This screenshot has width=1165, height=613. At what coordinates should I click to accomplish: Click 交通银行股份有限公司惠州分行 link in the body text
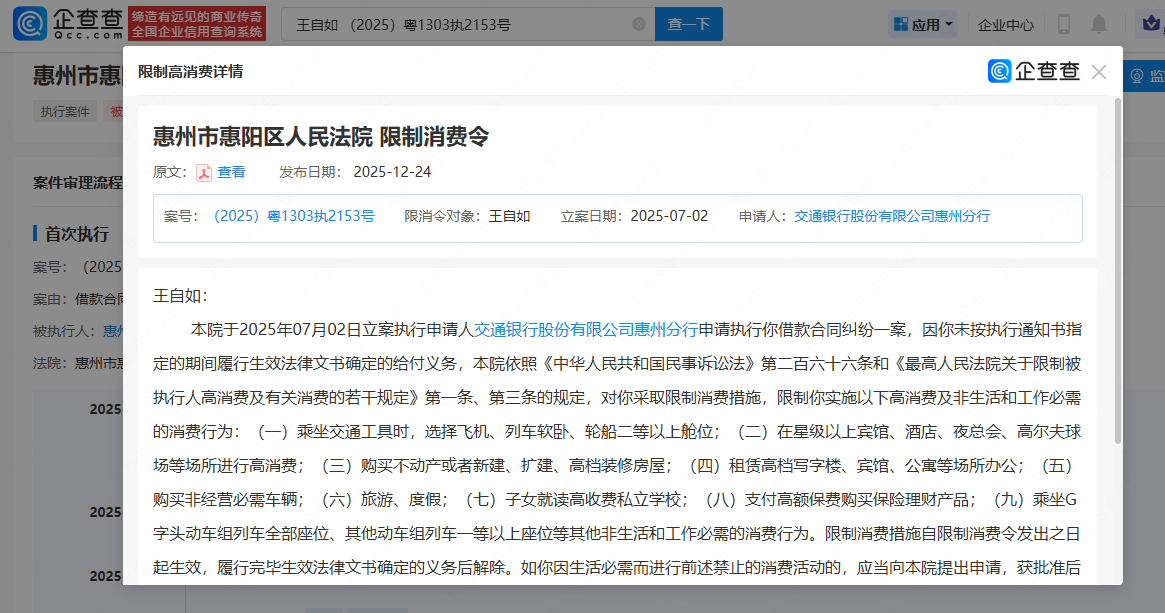click(x=585, y=328)
